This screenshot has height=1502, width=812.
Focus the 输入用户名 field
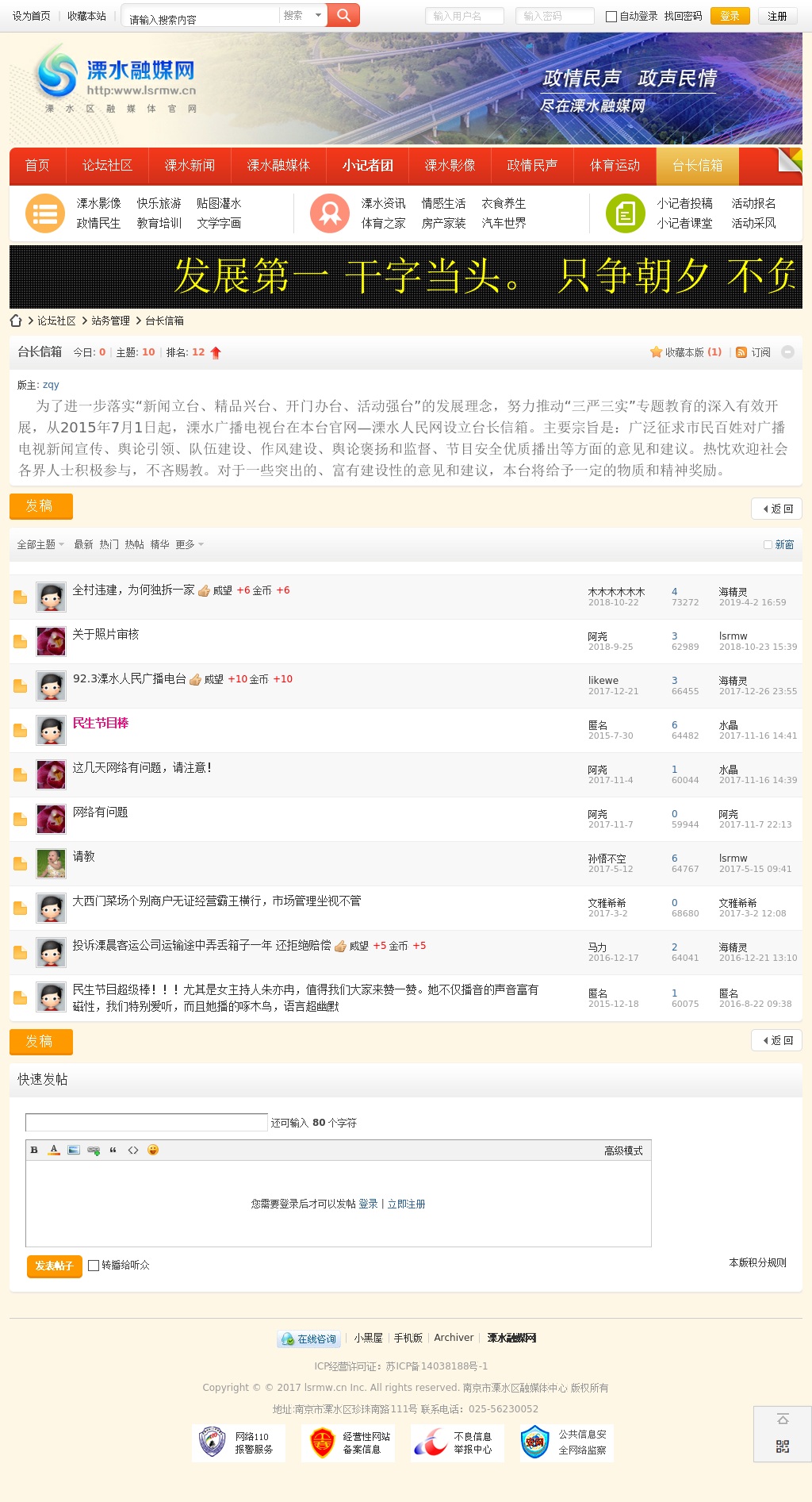(465, 16)
